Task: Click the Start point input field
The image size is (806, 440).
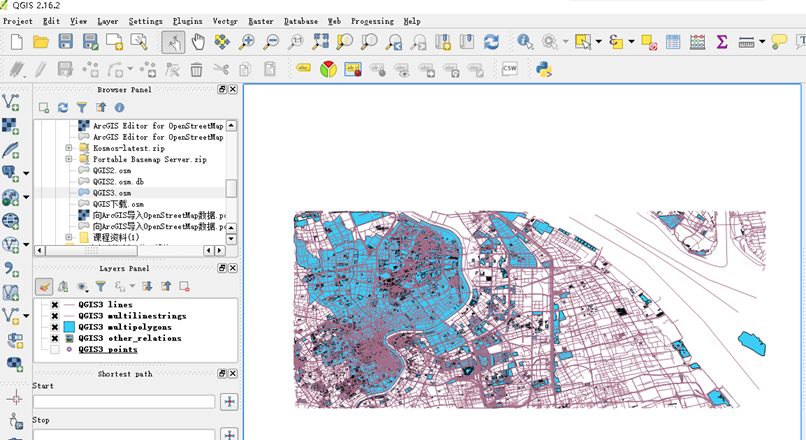Action: coord(124,401)
